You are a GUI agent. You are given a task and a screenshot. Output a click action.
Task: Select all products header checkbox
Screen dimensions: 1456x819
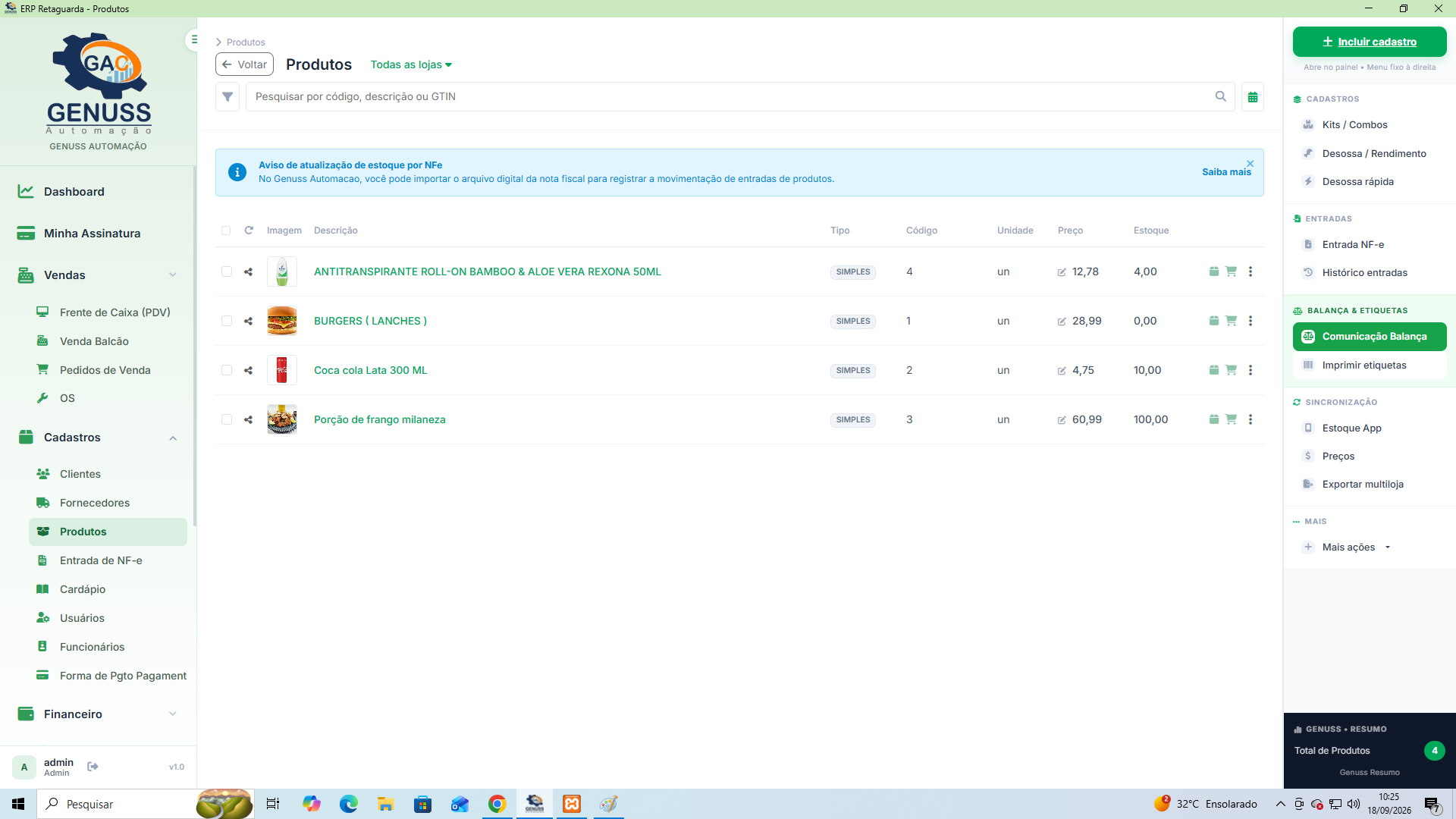226,231
